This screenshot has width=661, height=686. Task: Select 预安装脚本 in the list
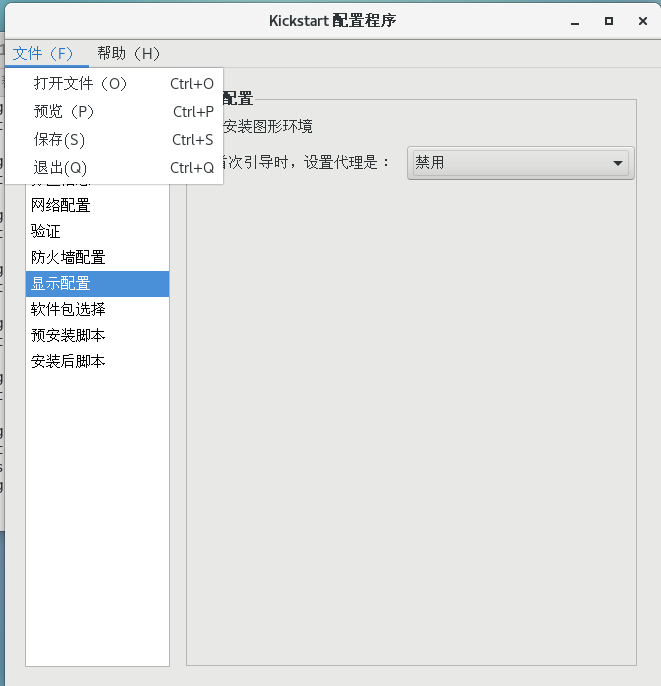98,336
